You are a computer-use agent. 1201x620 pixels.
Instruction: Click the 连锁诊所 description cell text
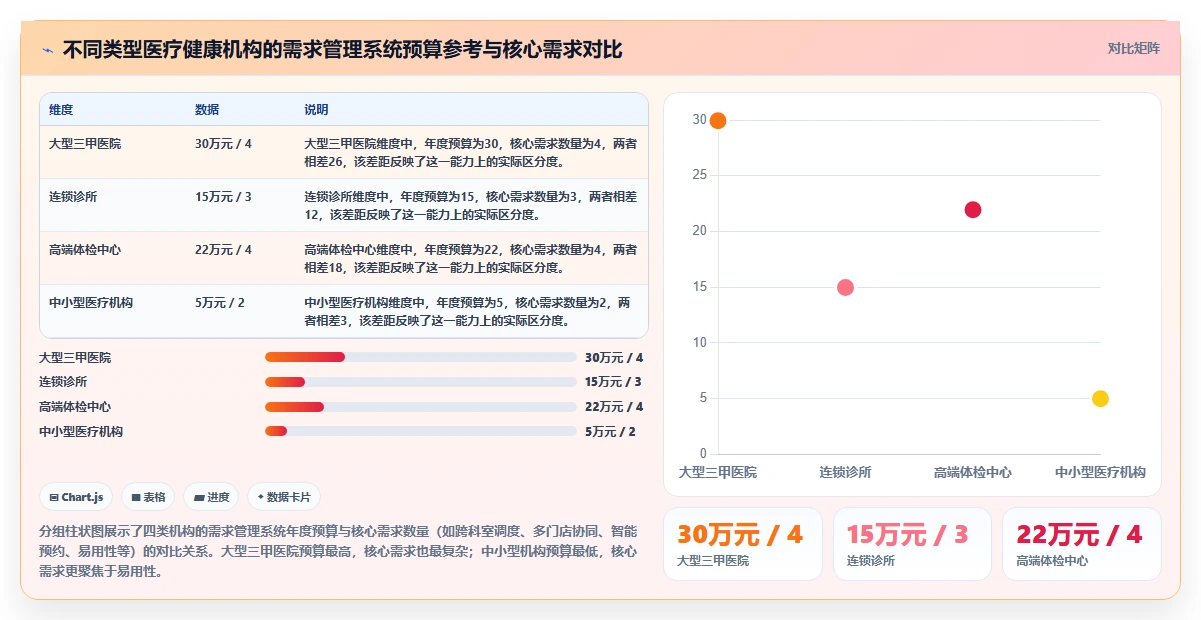[470, 205]
